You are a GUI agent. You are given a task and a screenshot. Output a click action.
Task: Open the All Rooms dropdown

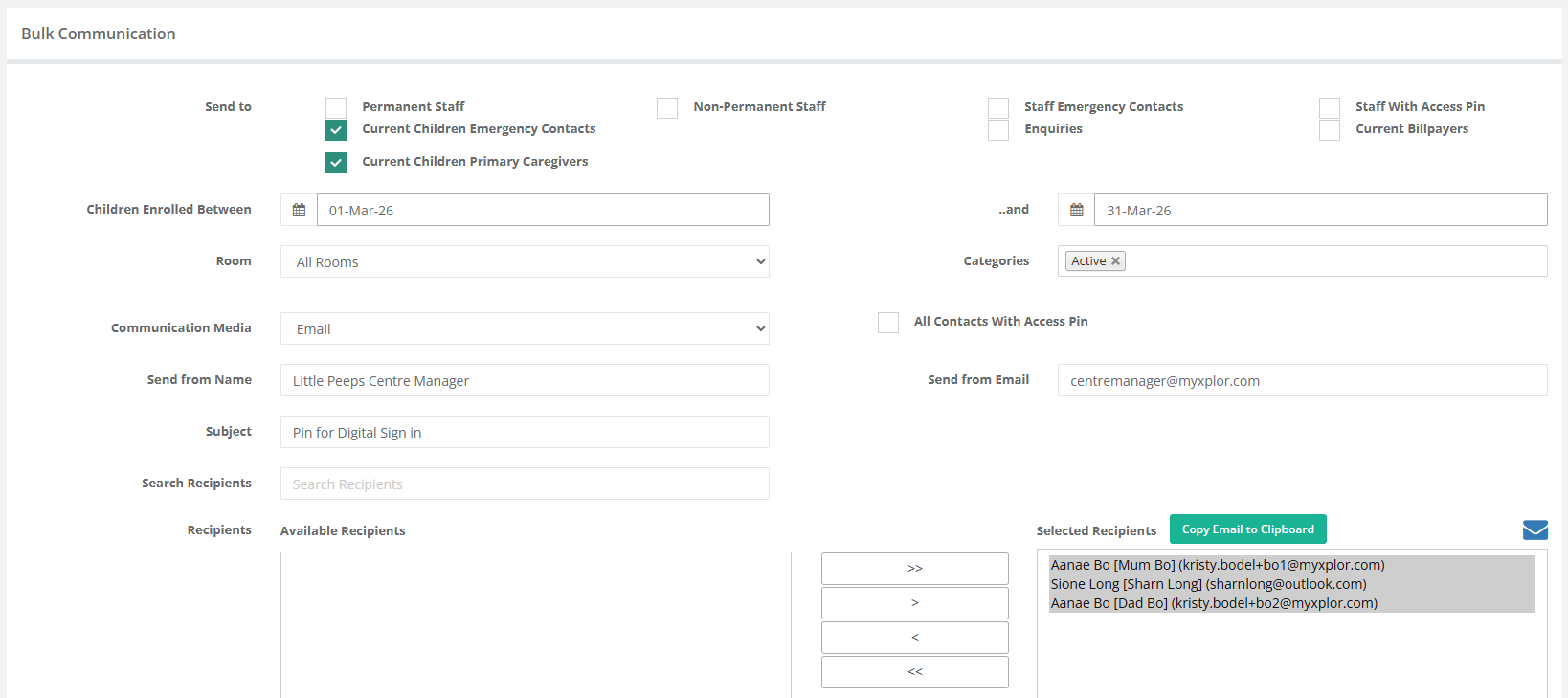coord(525,261)
